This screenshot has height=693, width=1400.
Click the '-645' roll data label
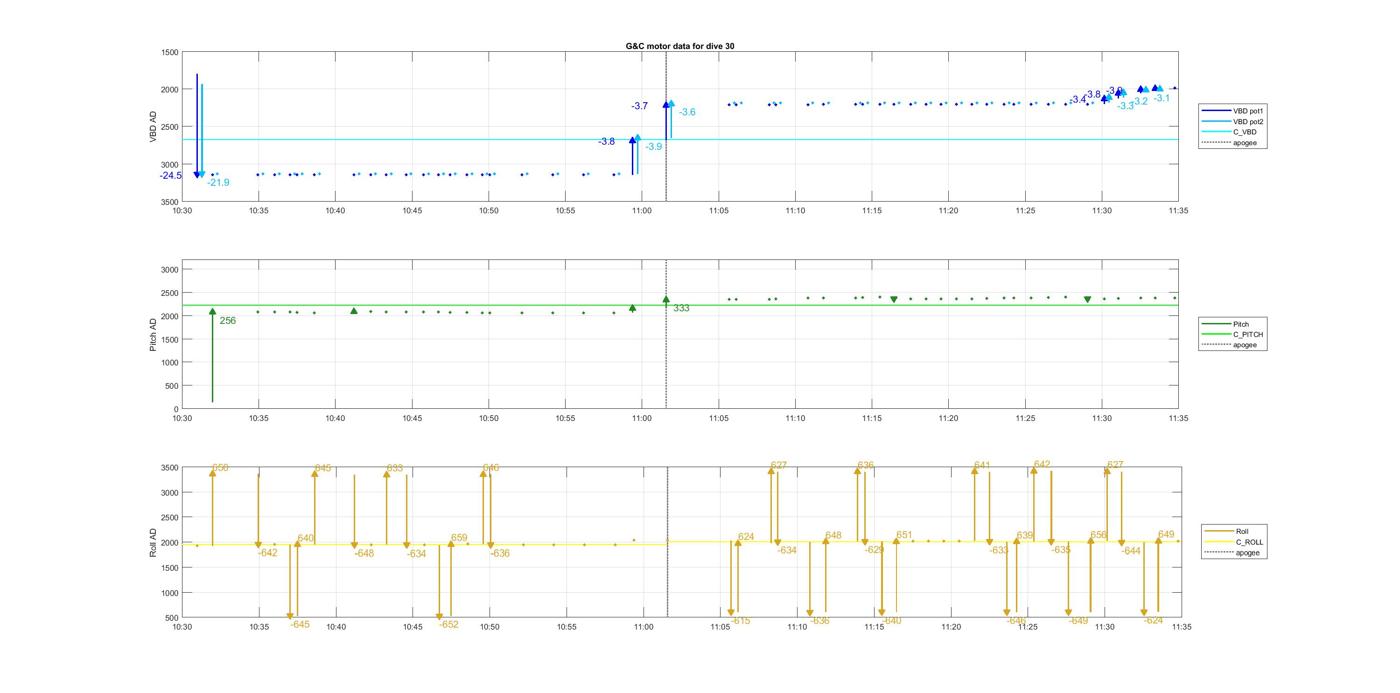(299, 624)
